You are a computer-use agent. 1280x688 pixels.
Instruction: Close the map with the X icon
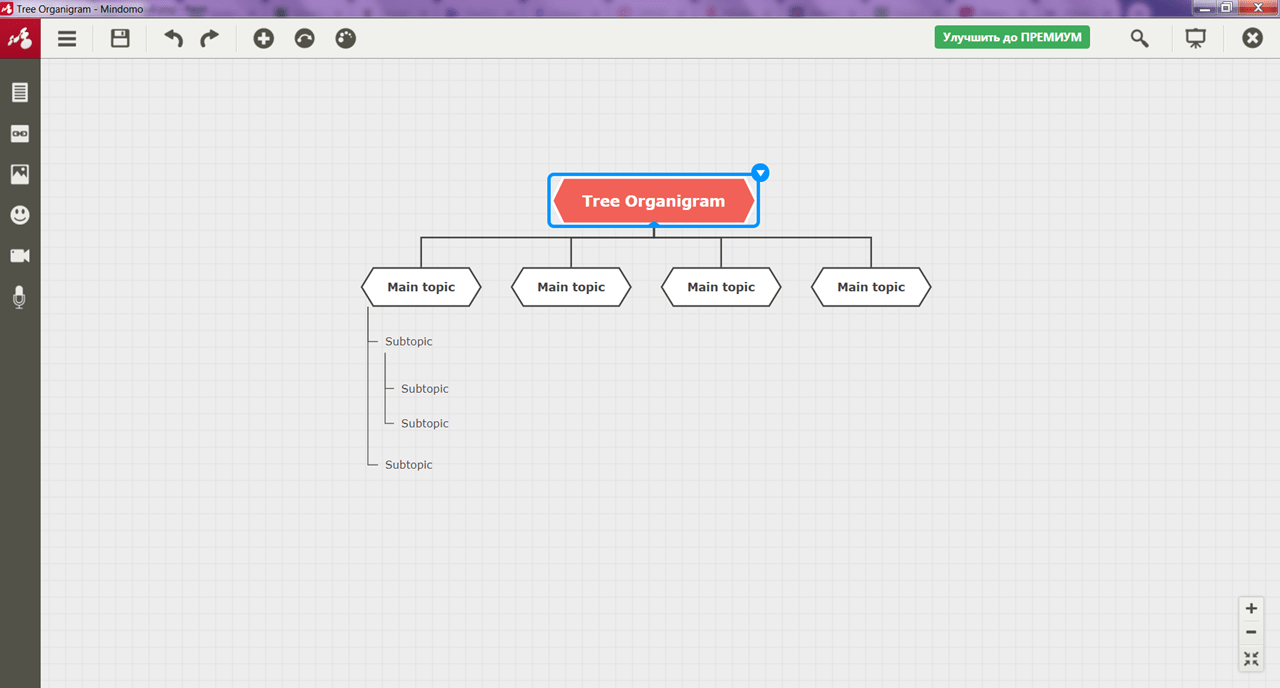[x=1252, y=38]
